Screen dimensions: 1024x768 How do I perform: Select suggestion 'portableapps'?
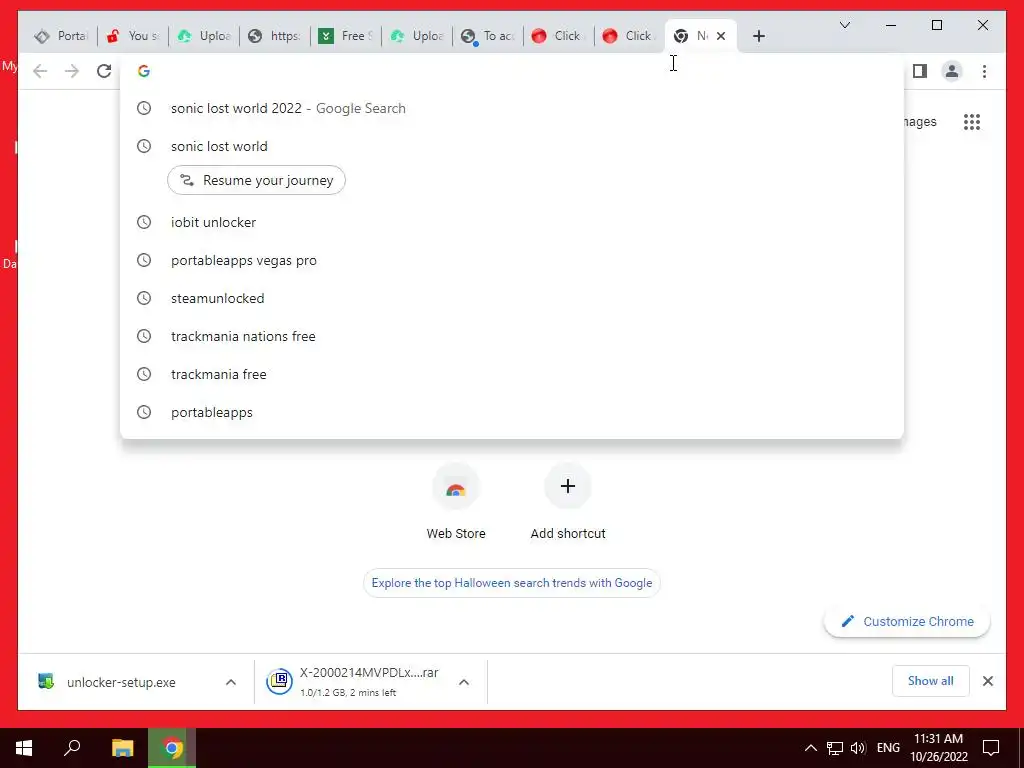pyautogui.click(x=511, y=411)
